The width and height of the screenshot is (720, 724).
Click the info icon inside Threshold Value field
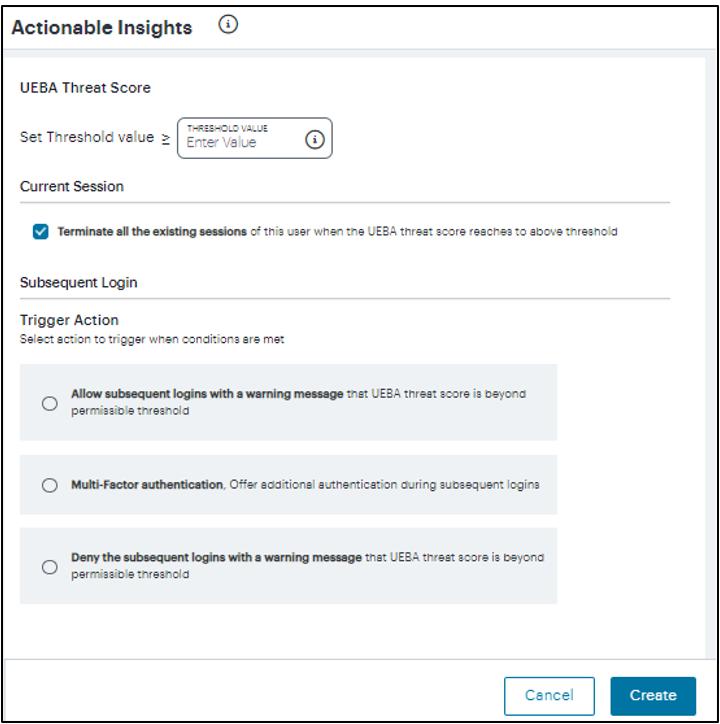(x=315, y=139)
